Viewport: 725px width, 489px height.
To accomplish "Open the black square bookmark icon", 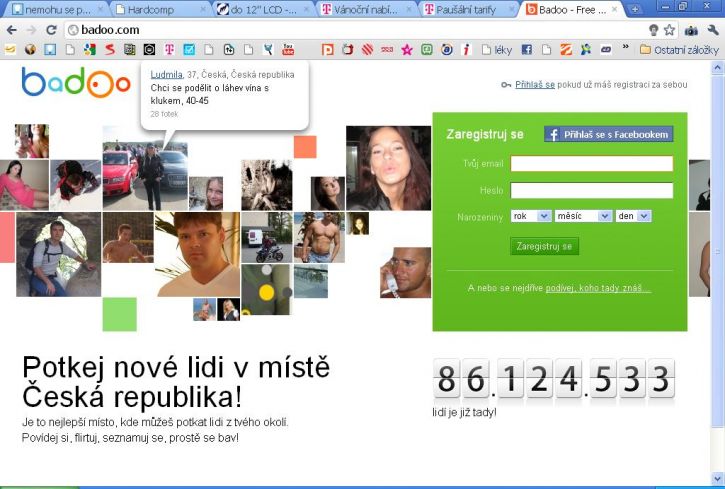I will pos(149,49).
